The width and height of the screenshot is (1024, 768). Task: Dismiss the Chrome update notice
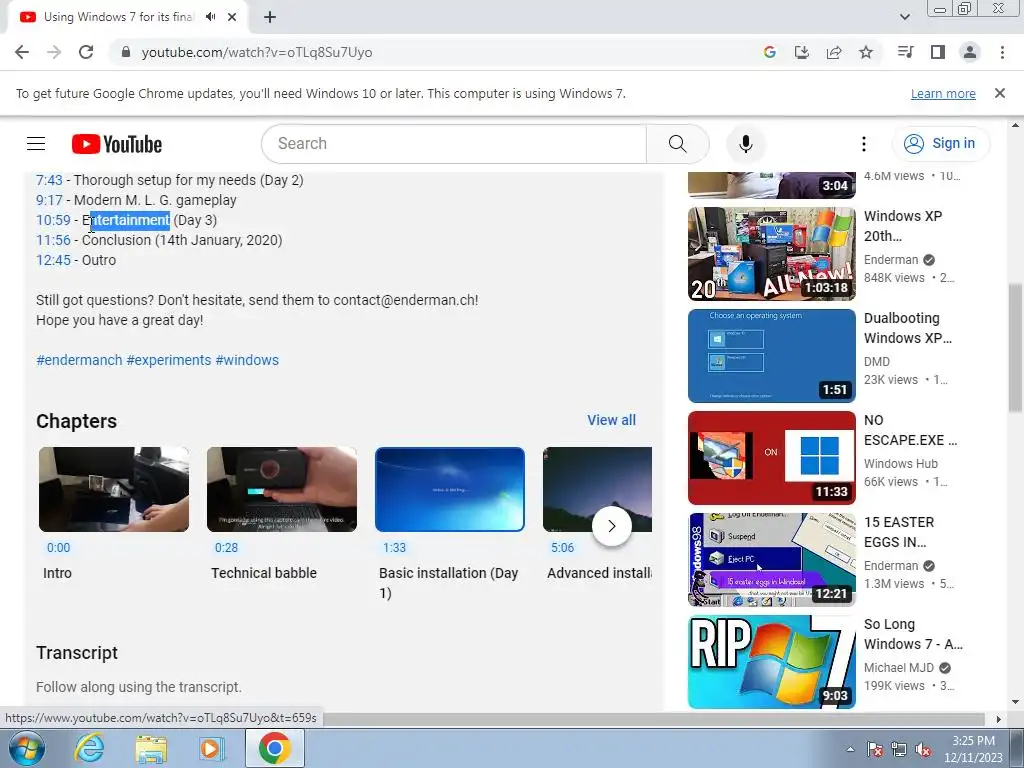[1000, 93]
